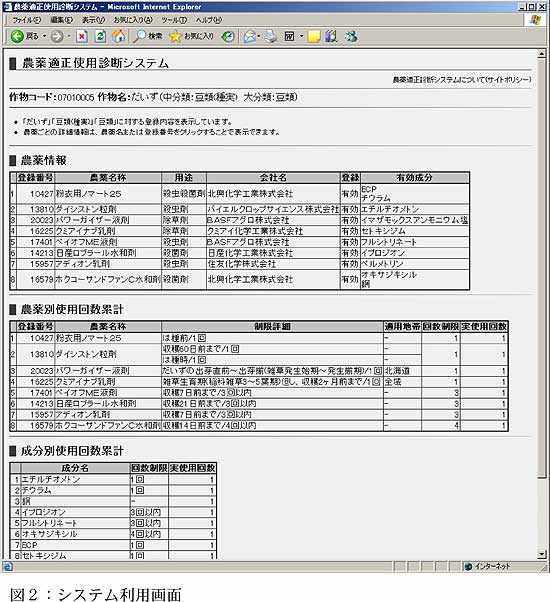
Task: Click the Mail envelope icon
Action: (x=249, y=36)
